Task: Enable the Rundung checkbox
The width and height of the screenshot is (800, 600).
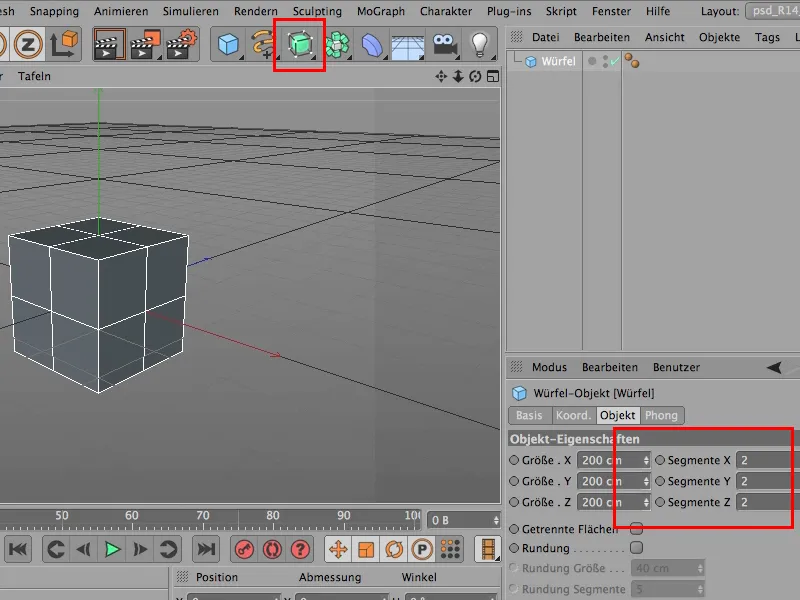Action: 636,547
